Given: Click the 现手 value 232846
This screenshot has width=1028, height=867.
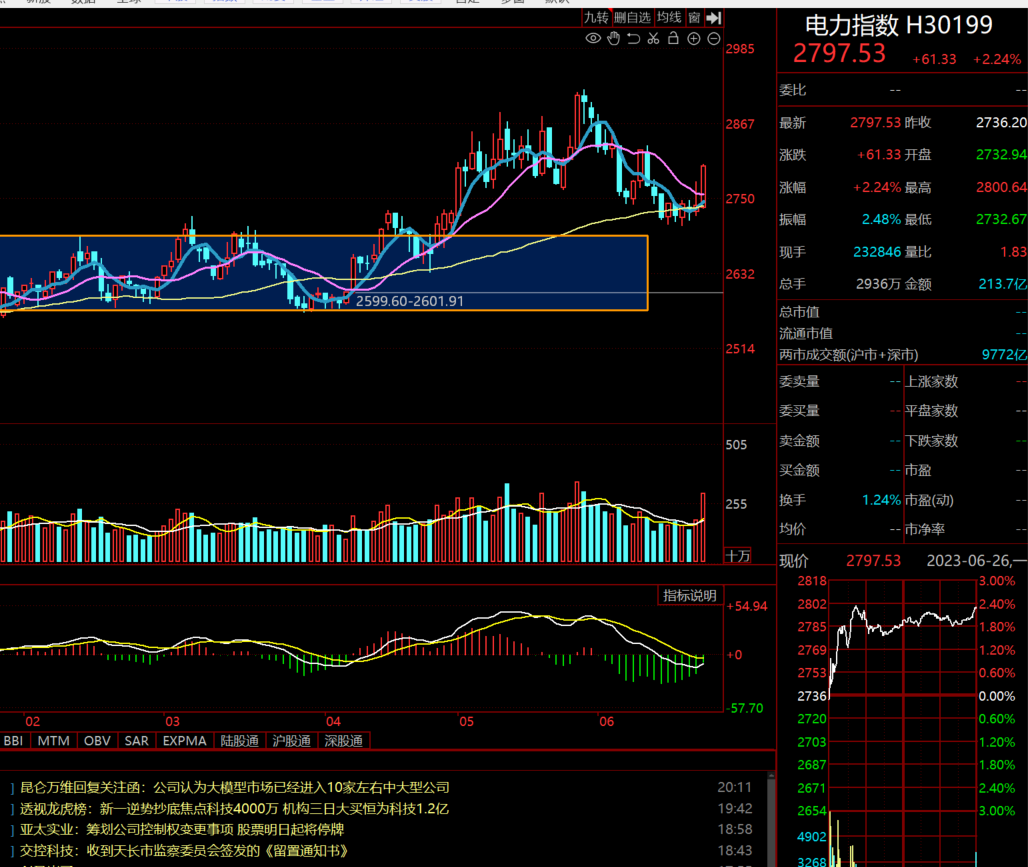Looking at the screenshot, I should 877,252.
